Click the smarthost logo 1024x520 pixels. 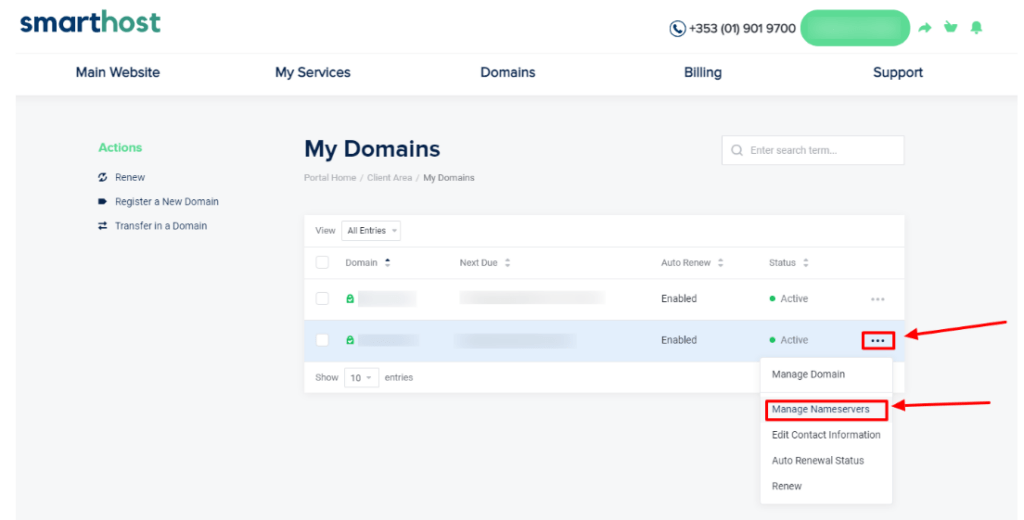coord(90,23)
